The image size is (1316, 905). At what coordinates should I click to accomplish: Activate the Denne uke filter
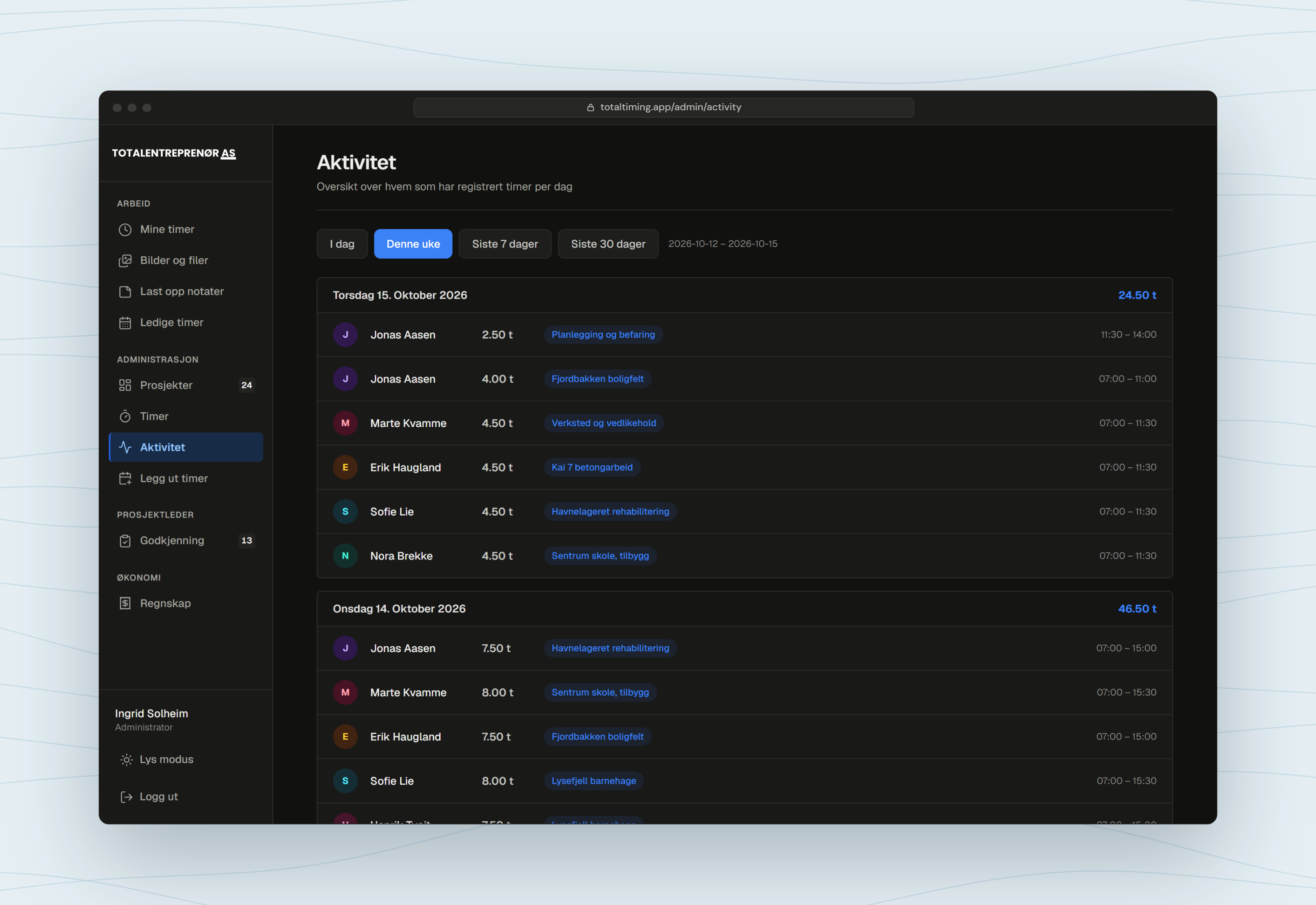pyautogui.click(x=413, y=244)
